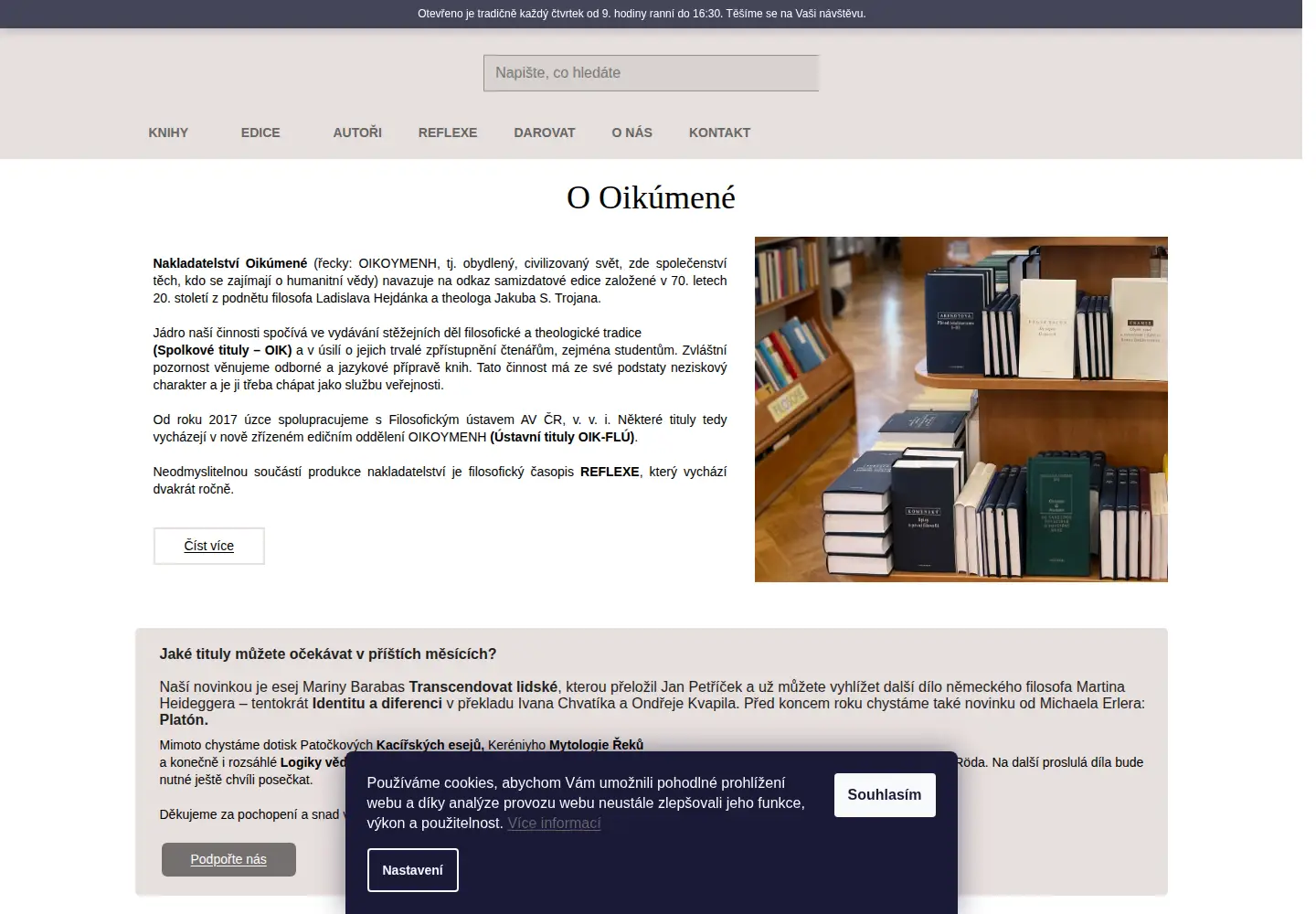Open the EDICE menu item
1316x914 pixels.
pyautogui.click(x=260, y=133)
